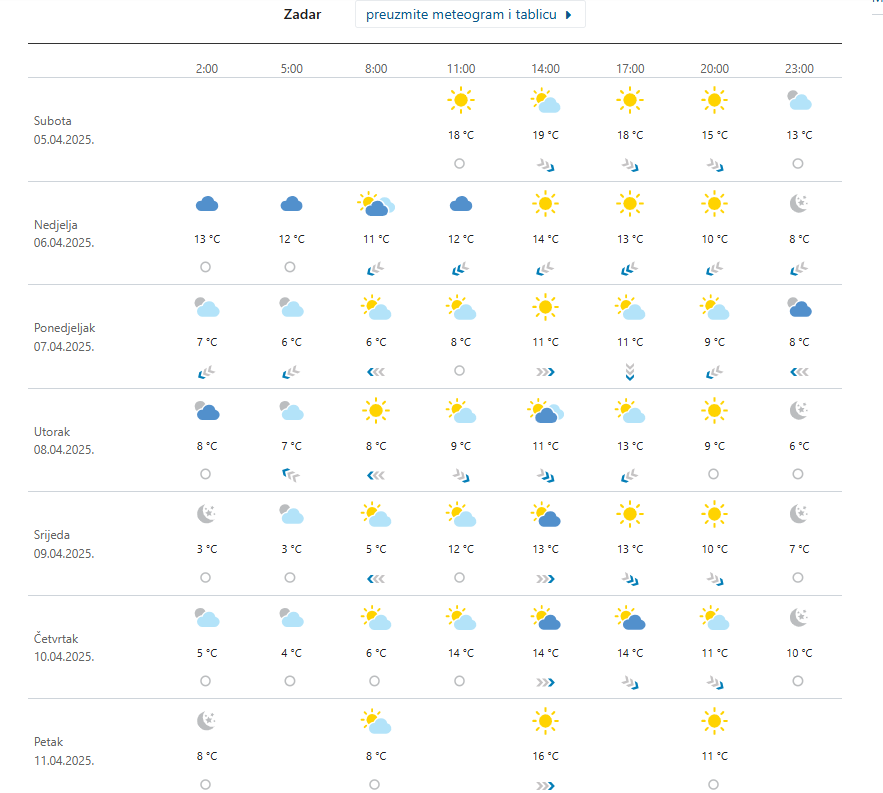Viewport: 883px width, 793px height.
Task: Click the 2:00 column header
Action: click(x=207, y=69)
